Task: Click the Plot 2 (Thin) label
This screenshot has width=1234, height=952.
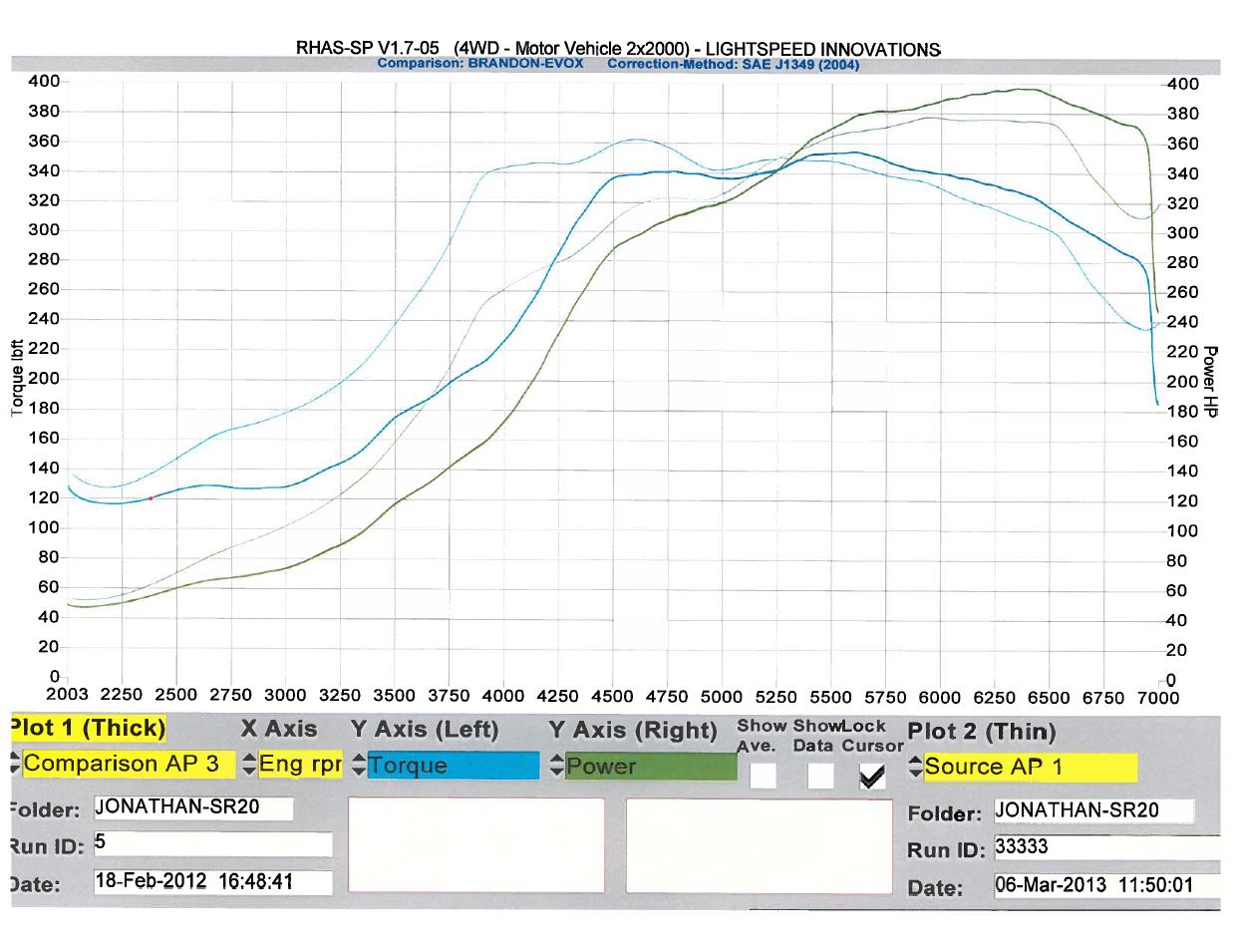Action: (981, 732)
